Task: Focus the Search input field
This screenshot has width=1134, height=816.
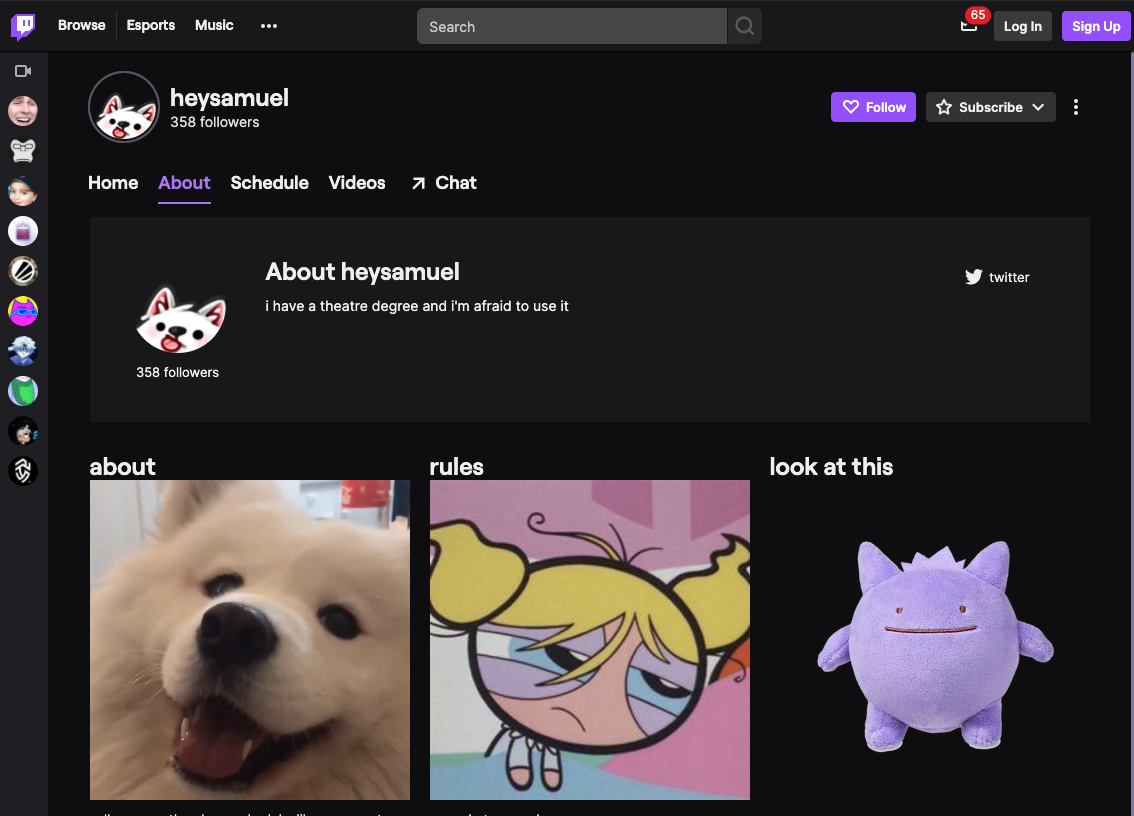Action: (571, 27)
